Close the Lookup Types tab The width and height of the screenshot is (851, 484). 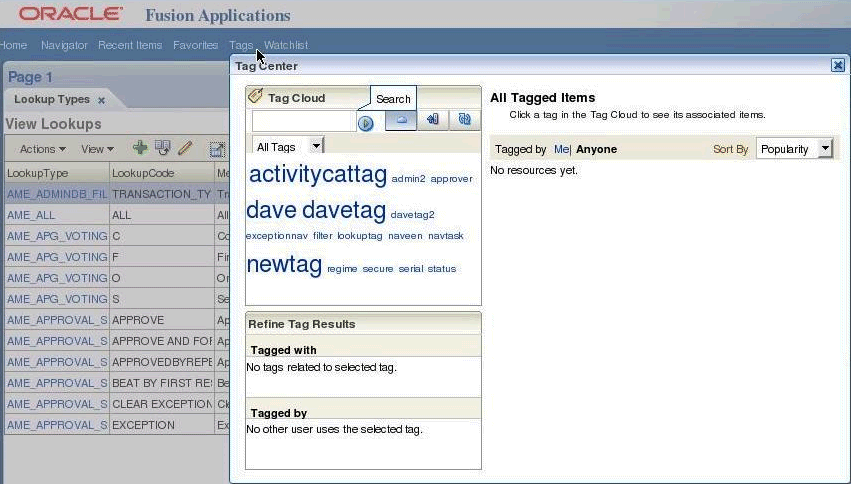[x=101, y=100]
